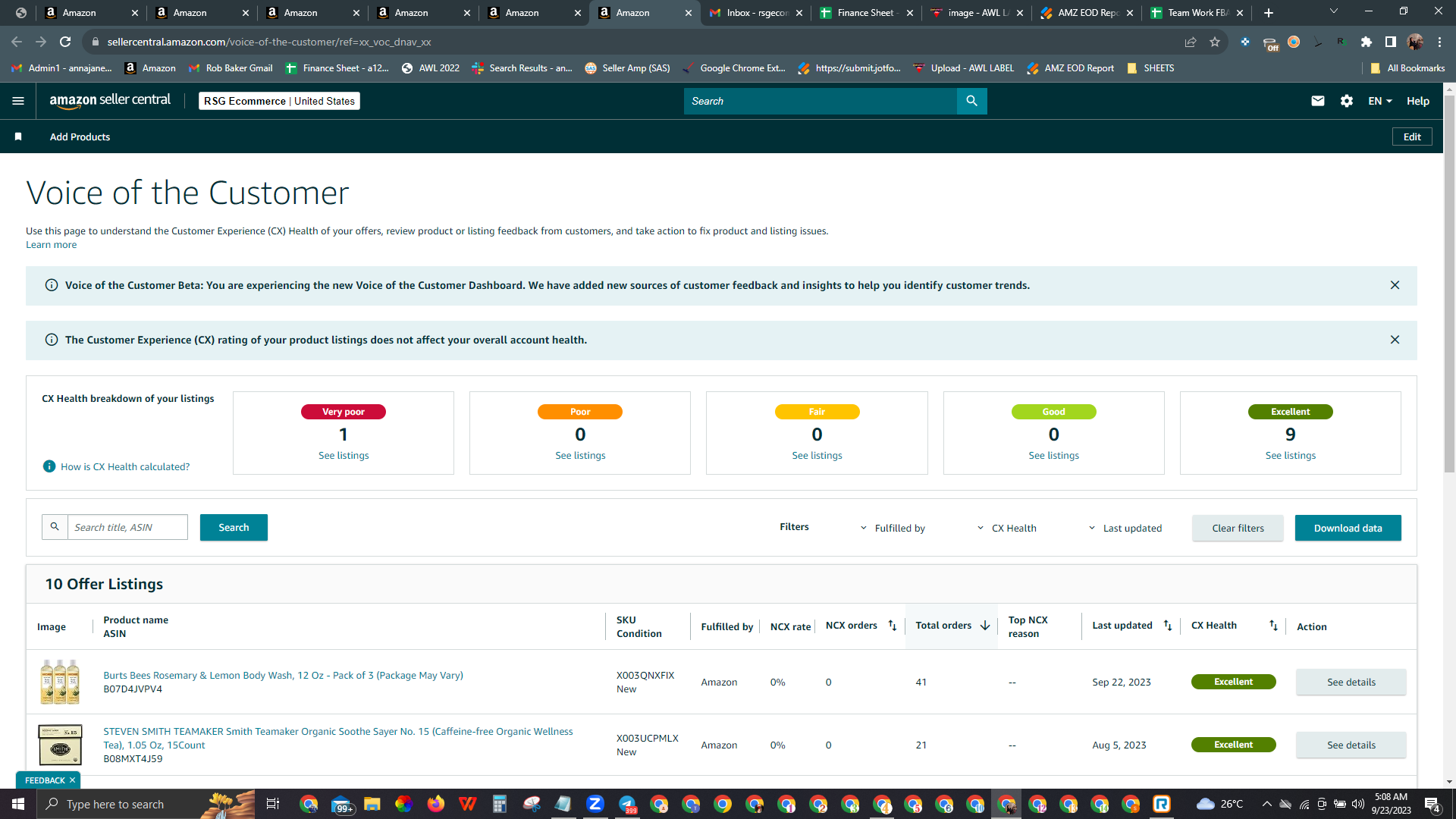The height and width of the screenshot is (819, 1456).
Task: Expand the EN language dropdown
Action: pos(1379,101)
